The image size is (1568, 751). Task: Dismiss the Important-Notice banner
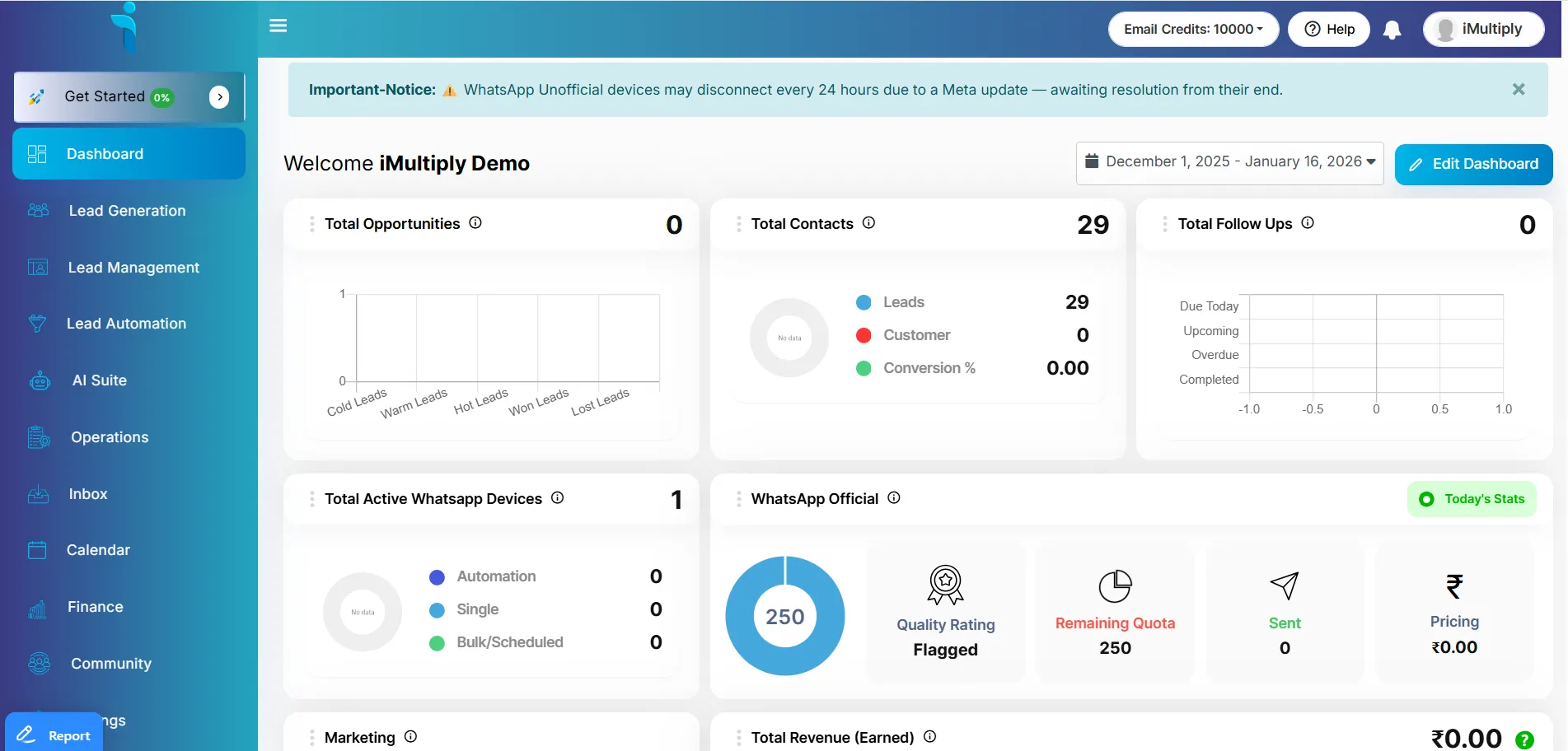click(1518, 89)
